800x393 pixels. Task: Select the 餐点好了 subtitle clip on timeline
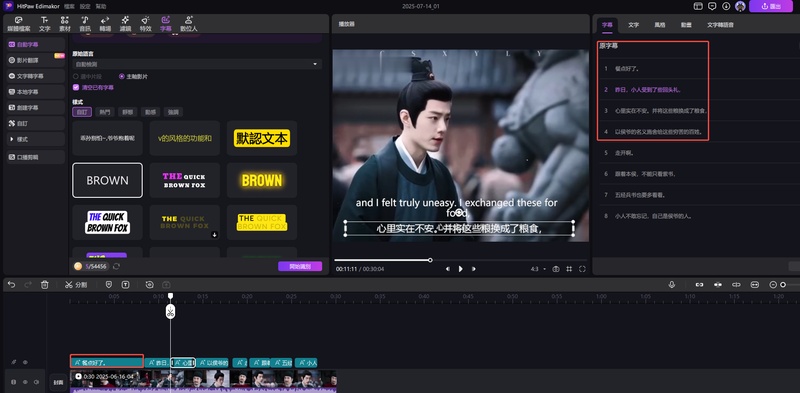click(107, 362)
